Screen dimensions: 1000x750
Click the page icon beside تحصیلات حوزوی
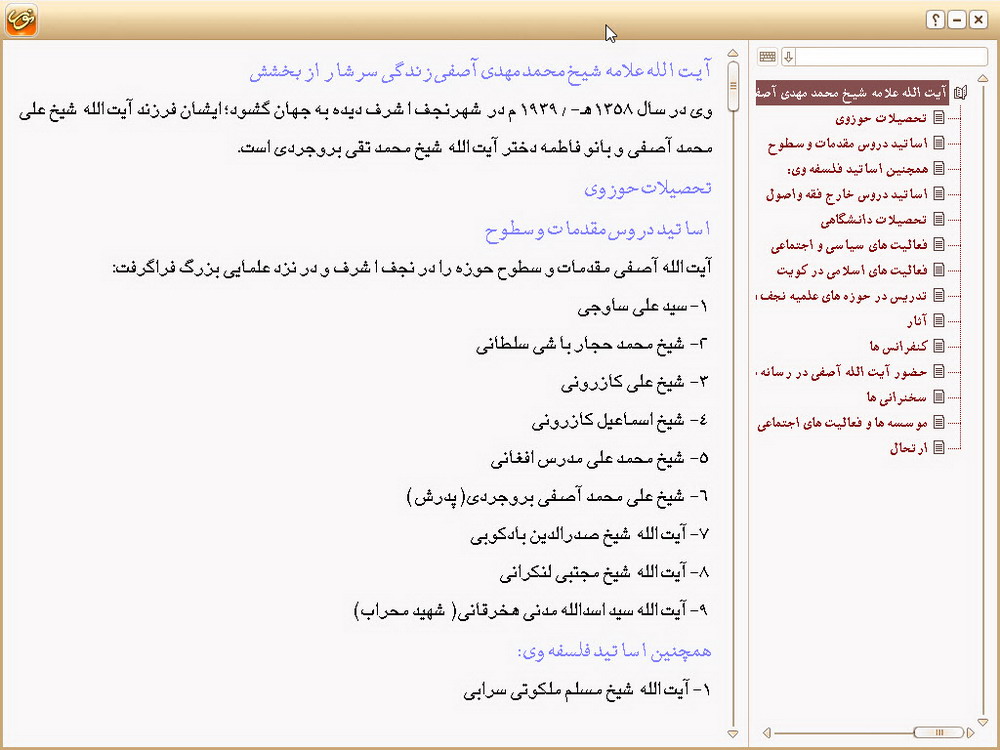coord(938,118)
